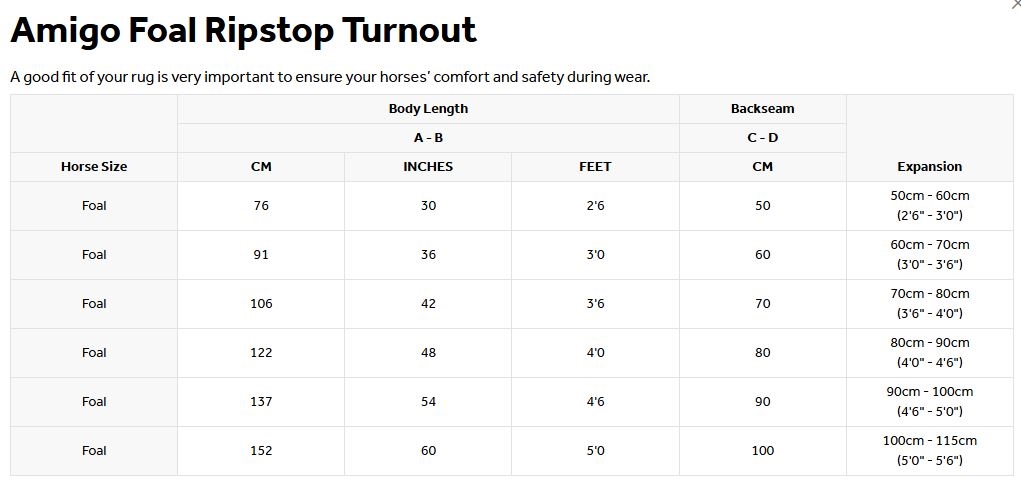Click the Backseam column group header
The image size is (1021, 490).
(x=762, y=109)
